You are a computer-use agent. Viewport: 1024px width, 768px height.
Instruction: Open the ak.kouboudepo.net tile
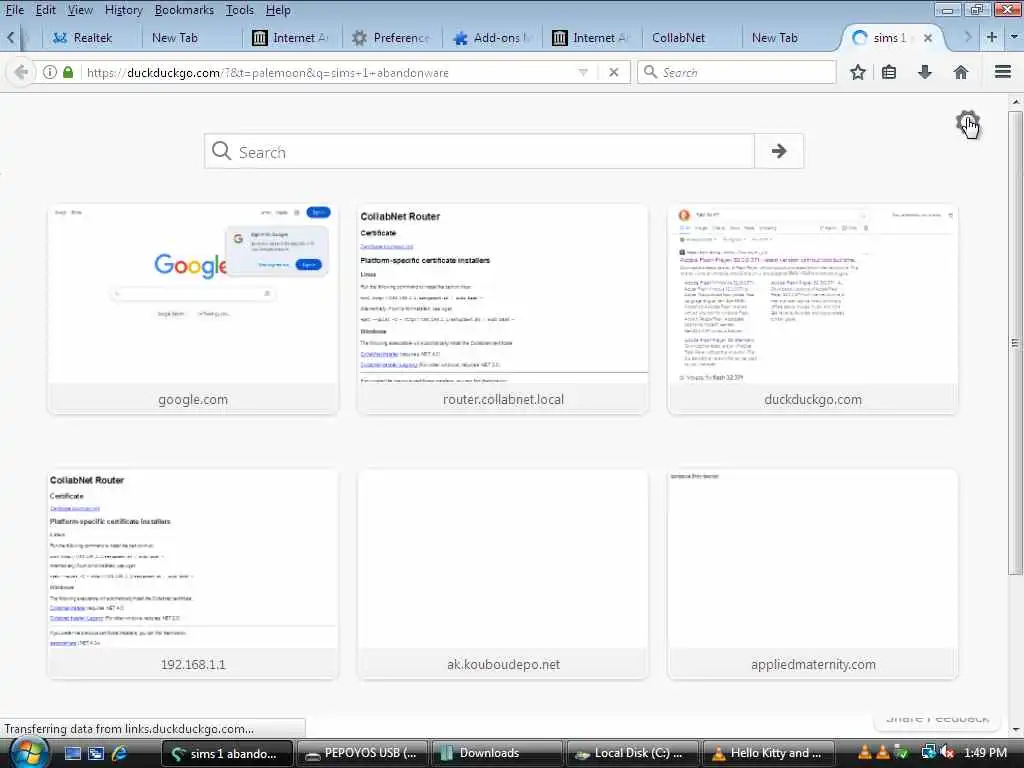503,575
